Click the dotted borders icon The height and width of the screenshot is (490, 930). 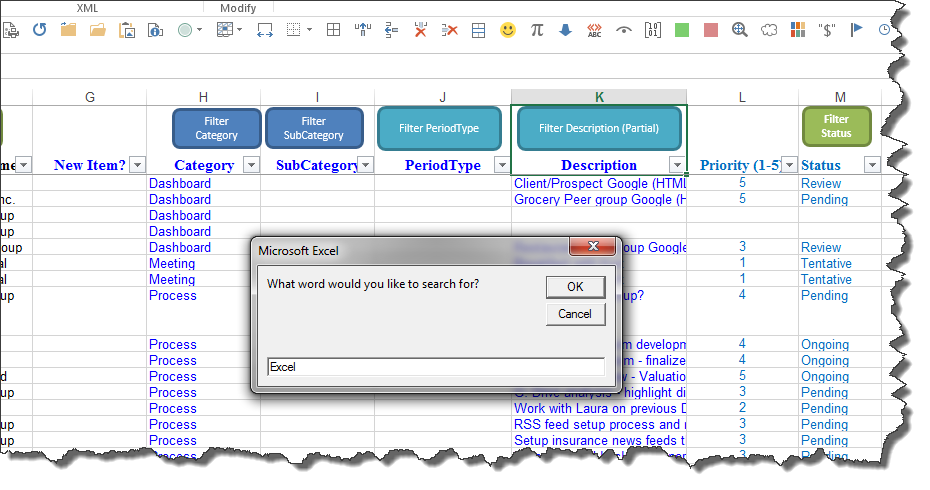tap(294, 30)
